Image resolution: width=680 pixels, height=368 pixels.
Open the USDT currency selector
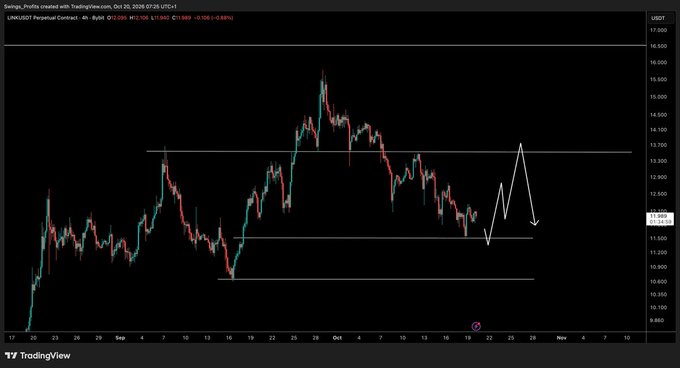(x=658, y=18)
